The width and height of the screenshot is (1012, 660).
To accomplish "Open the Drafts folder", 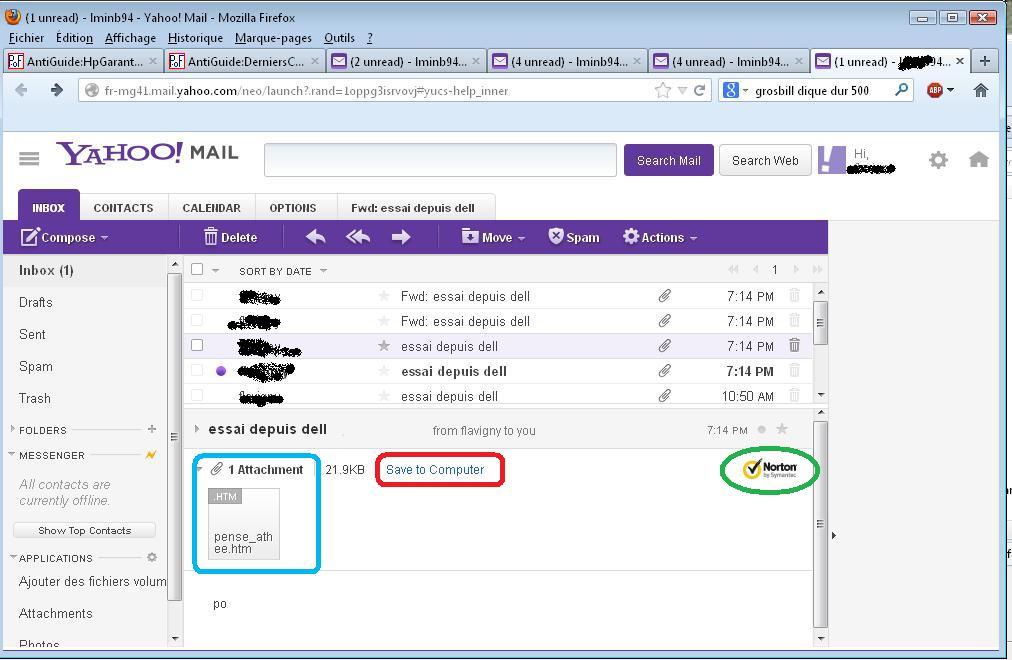I will (35, 302).
